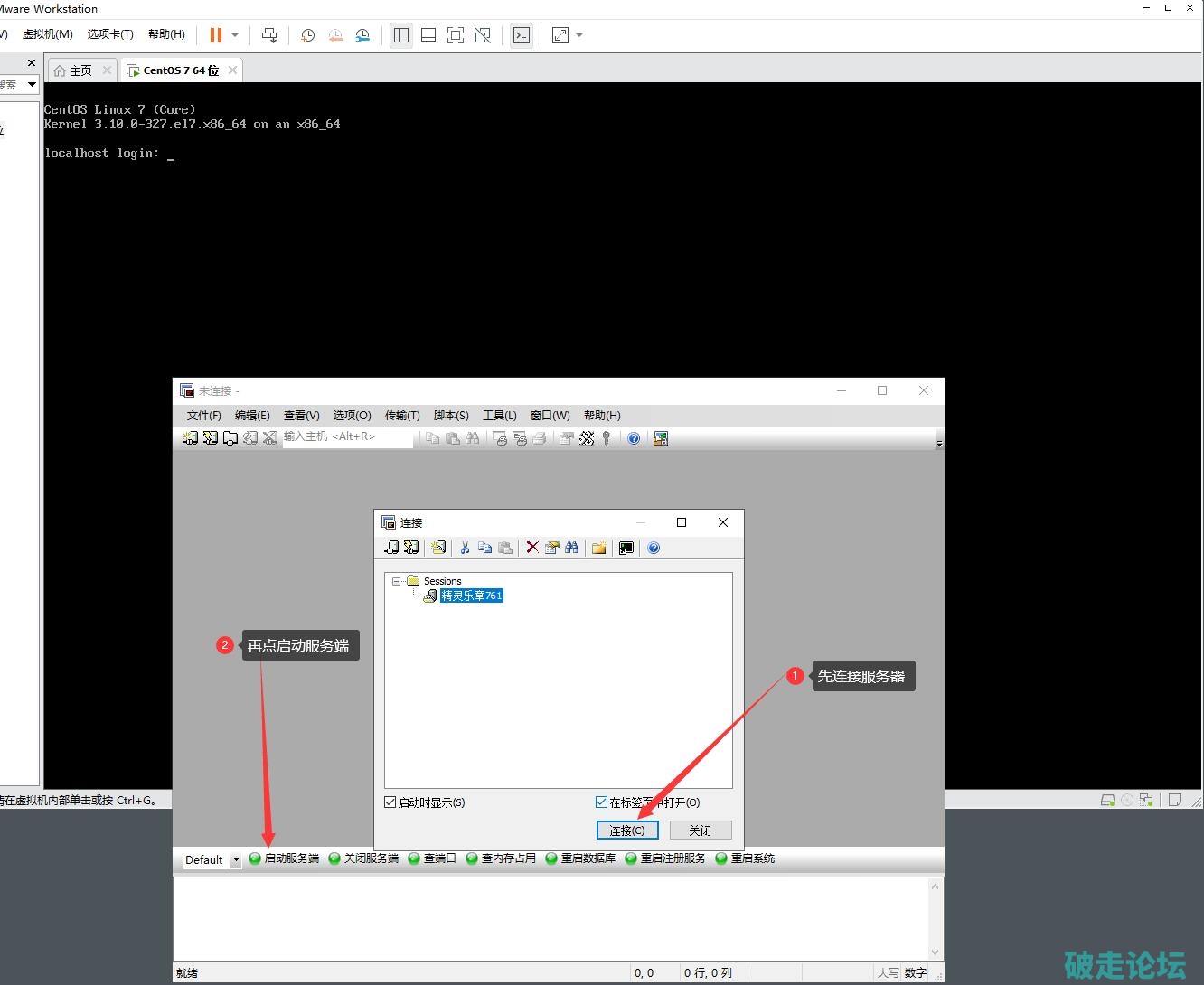Select the 精灵乐章761 session
Viewport: 1204px width, 985px height.
tap(471, 596)
